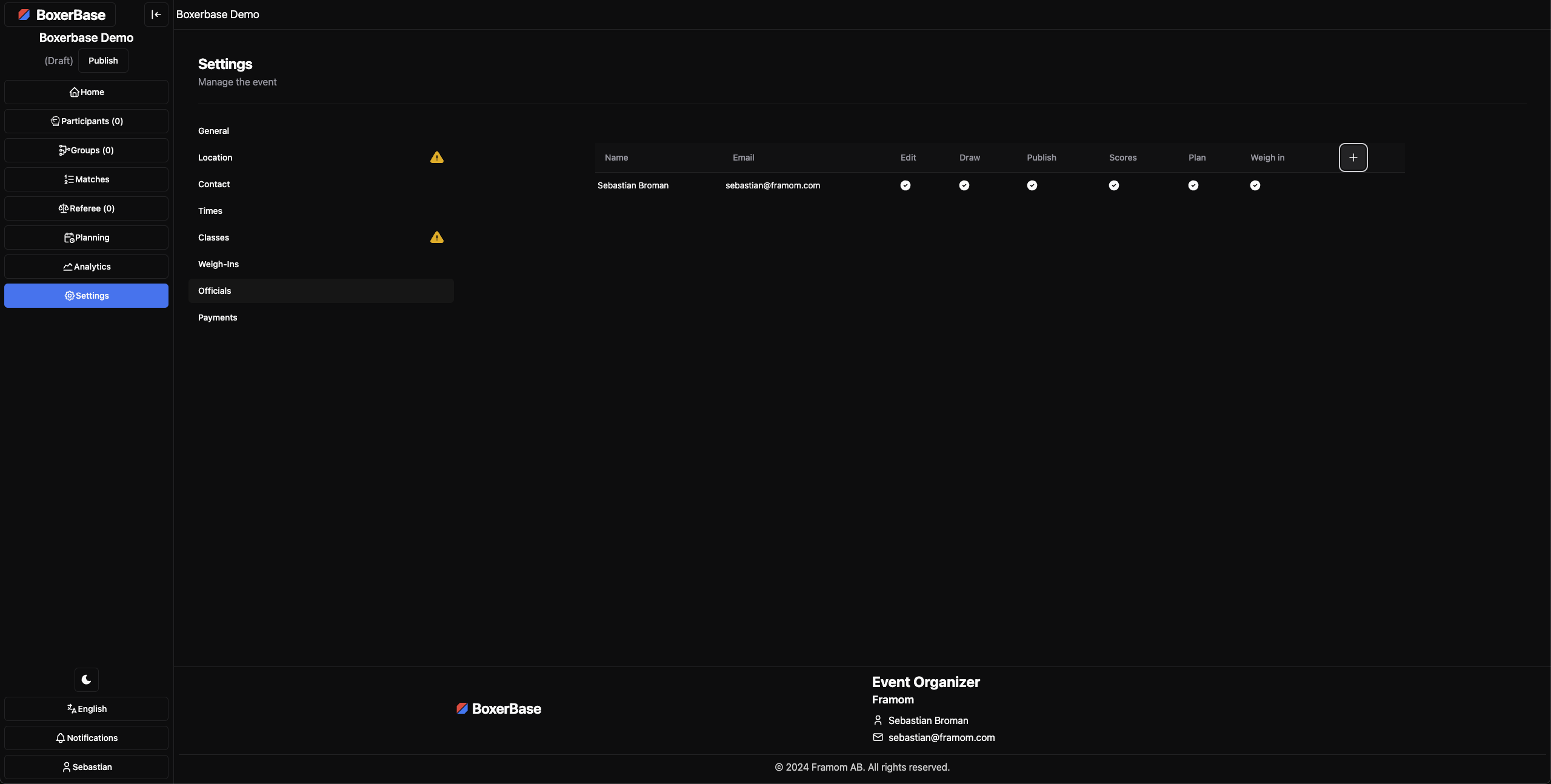Viewport: 1551px width, 784px height.
Task: Open Groups (0) in sidebar
Action: [86, 150]
